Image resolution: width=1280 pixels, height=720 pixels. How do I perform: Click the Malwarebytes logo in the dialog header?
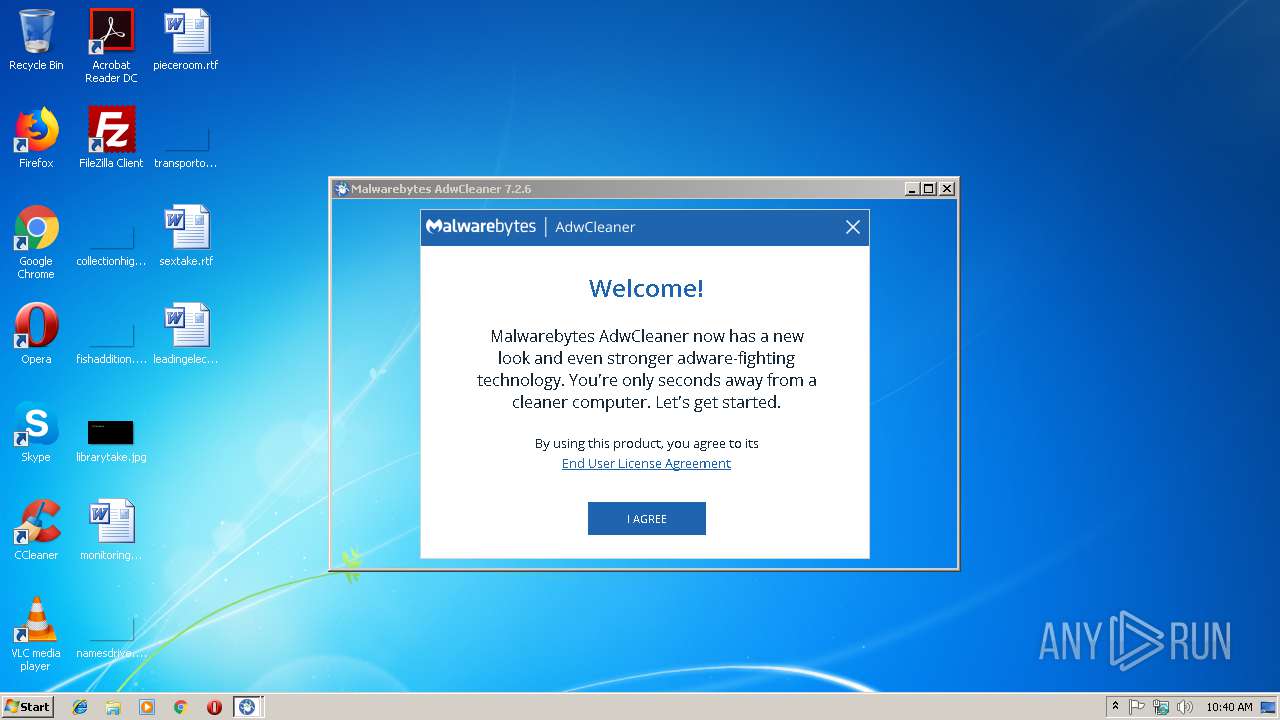click(x=481, y=227)
